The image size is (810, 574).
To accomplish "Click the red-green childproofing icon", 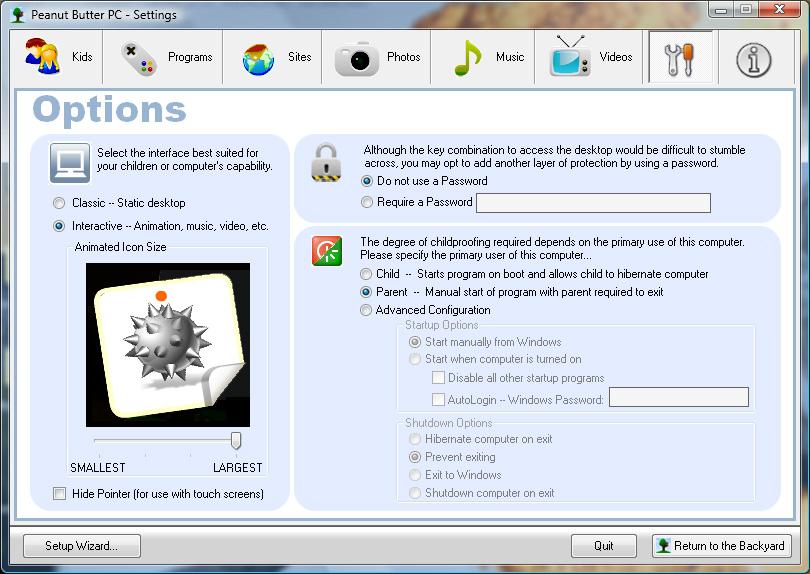I will click(326, 251).
